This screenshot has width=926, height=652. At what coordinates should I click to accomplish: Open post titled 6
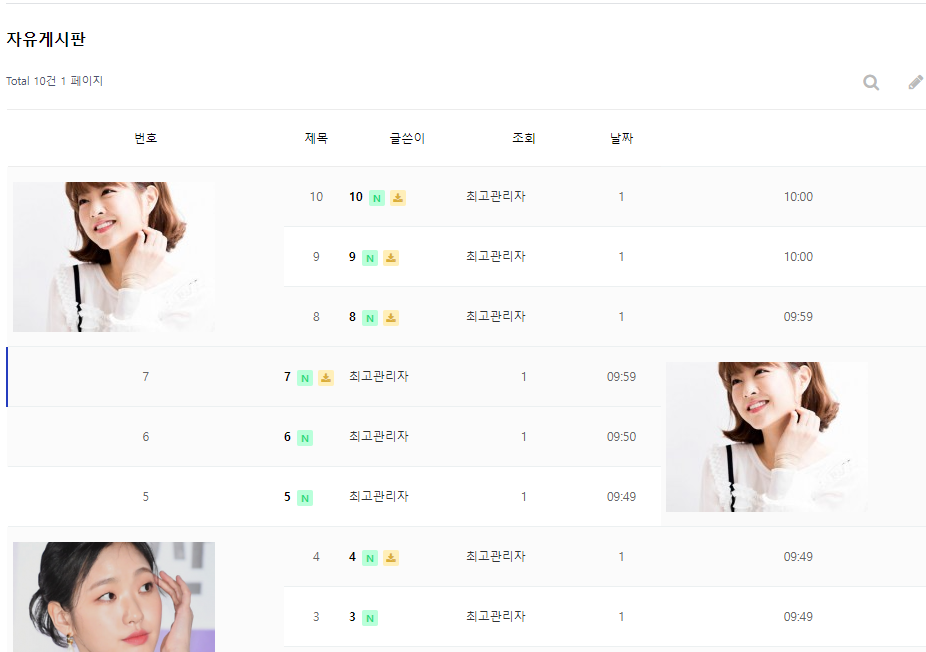tap(287, 436)
